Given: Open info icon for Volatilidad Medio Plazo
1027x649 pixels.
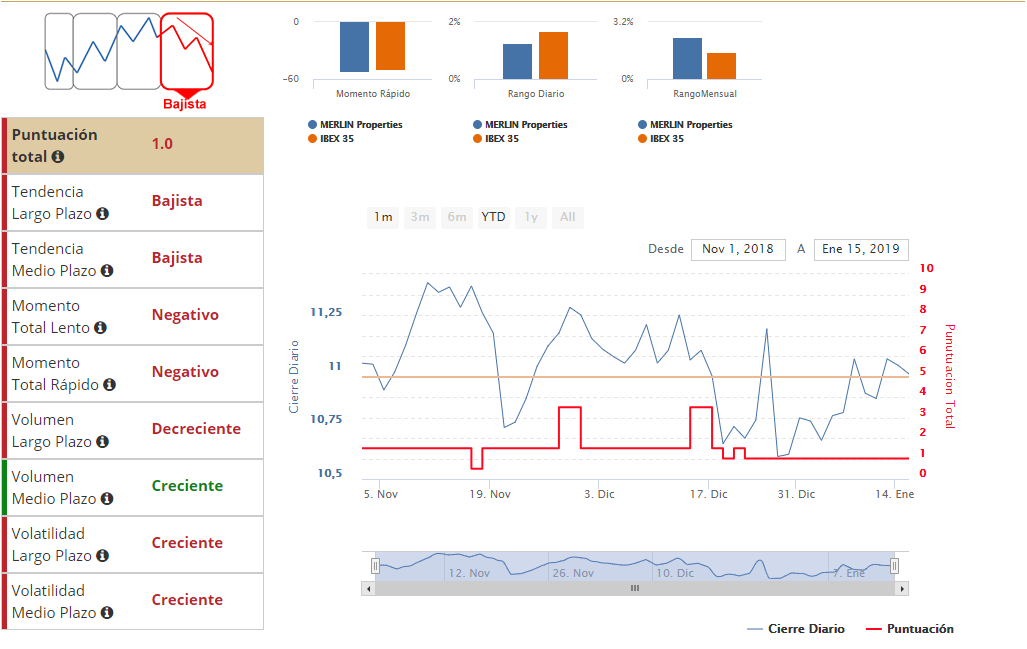Looking at the screenshot, I should click(x=107, y=612).
